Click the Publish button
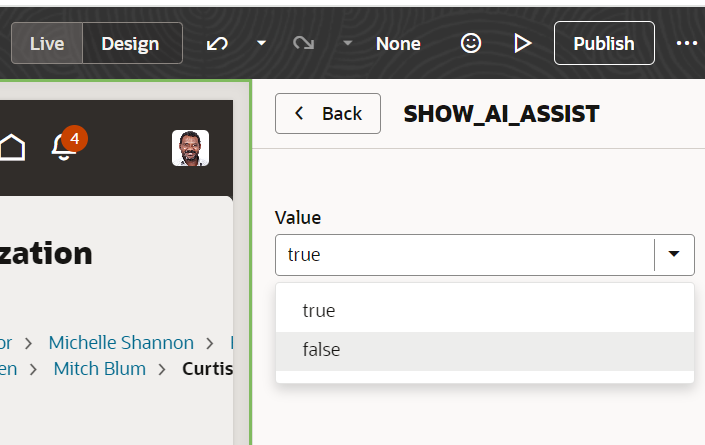 pos(604,43)
